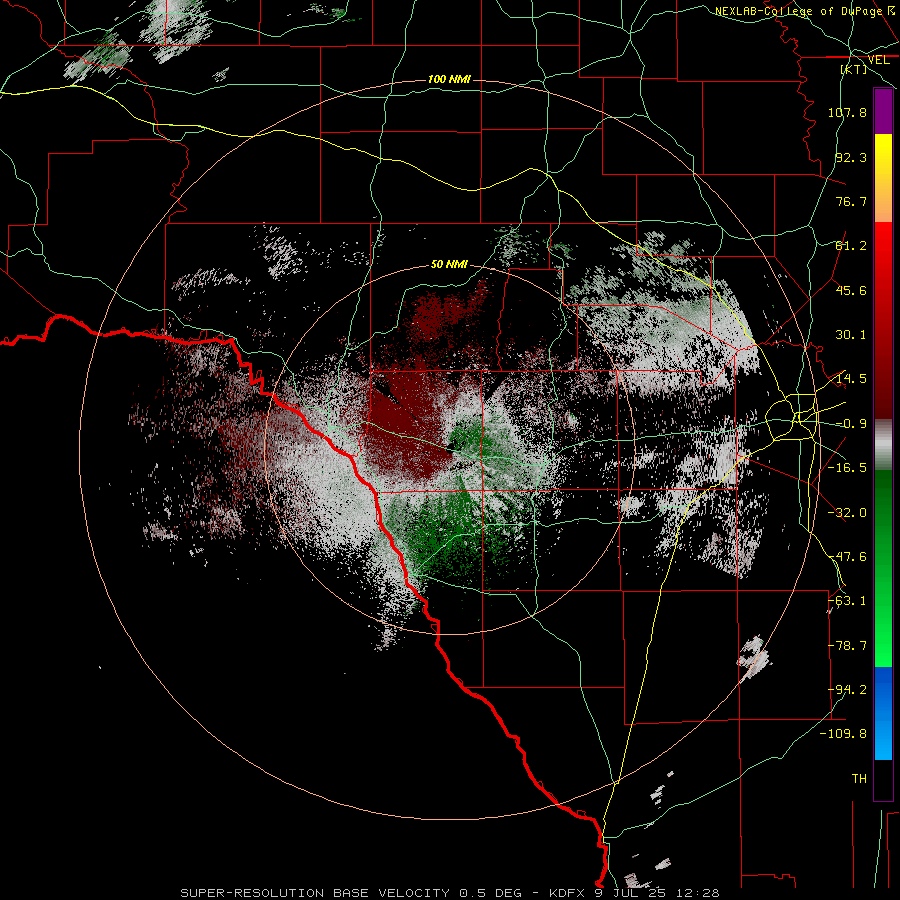Click the NEXLAB-College of DuPage credit text

806,11
